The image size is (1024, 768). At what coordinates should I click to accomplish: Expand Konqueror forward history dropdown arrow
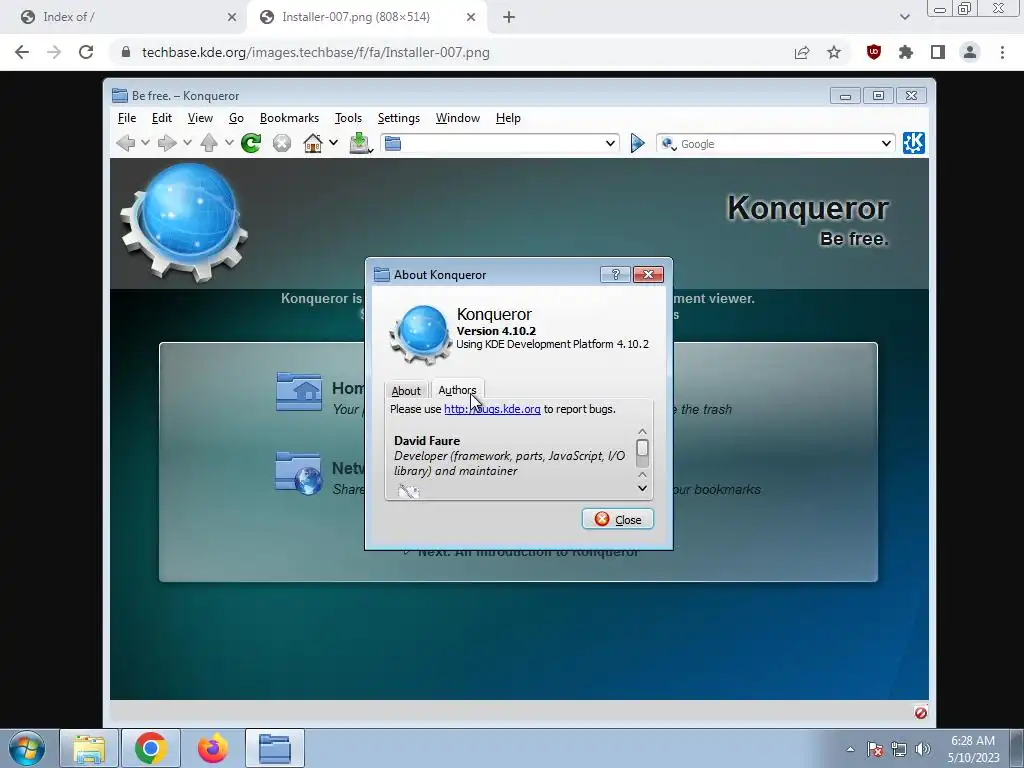(x=187, y=142)
